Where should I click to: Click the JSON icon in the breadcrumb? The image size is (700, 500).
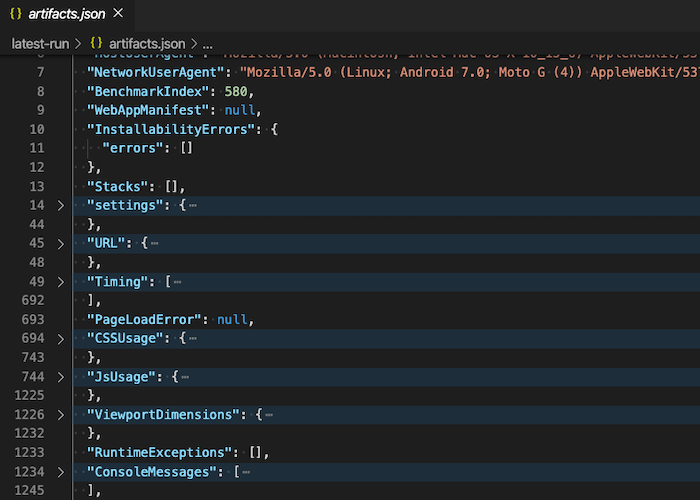96,43
